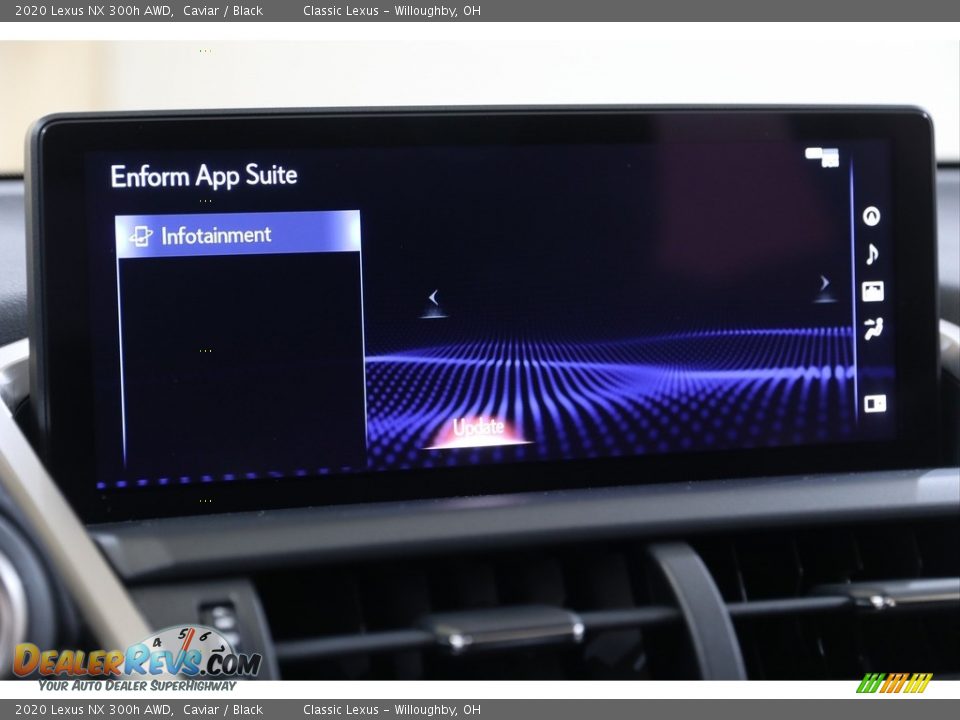Click the Enform App Suite title
The height and width of the screenshot is (720, 960).
pos(204,176)
